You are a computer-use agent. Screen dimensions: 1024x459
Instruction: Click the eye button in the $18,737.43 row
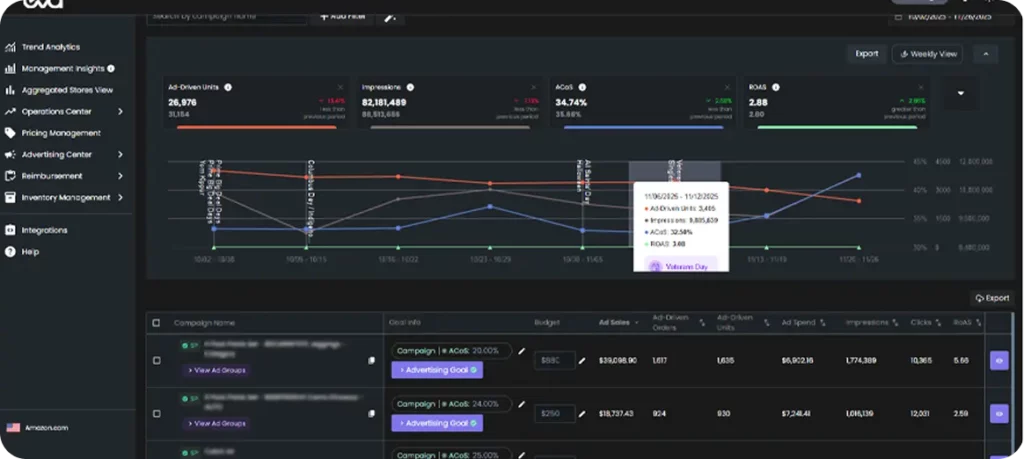coord(999,413)
